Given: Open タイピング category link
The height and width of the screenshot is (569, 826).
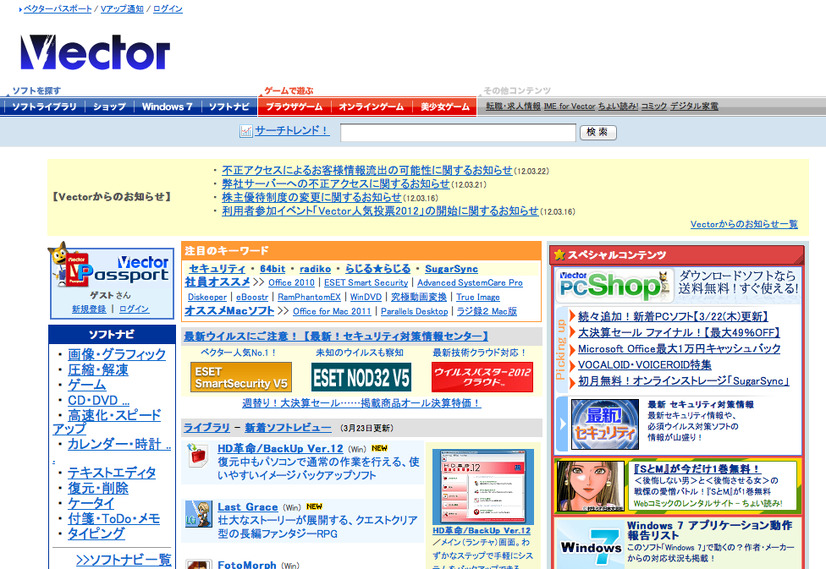Looking at the screenshot, I should [x=96, y=534].
